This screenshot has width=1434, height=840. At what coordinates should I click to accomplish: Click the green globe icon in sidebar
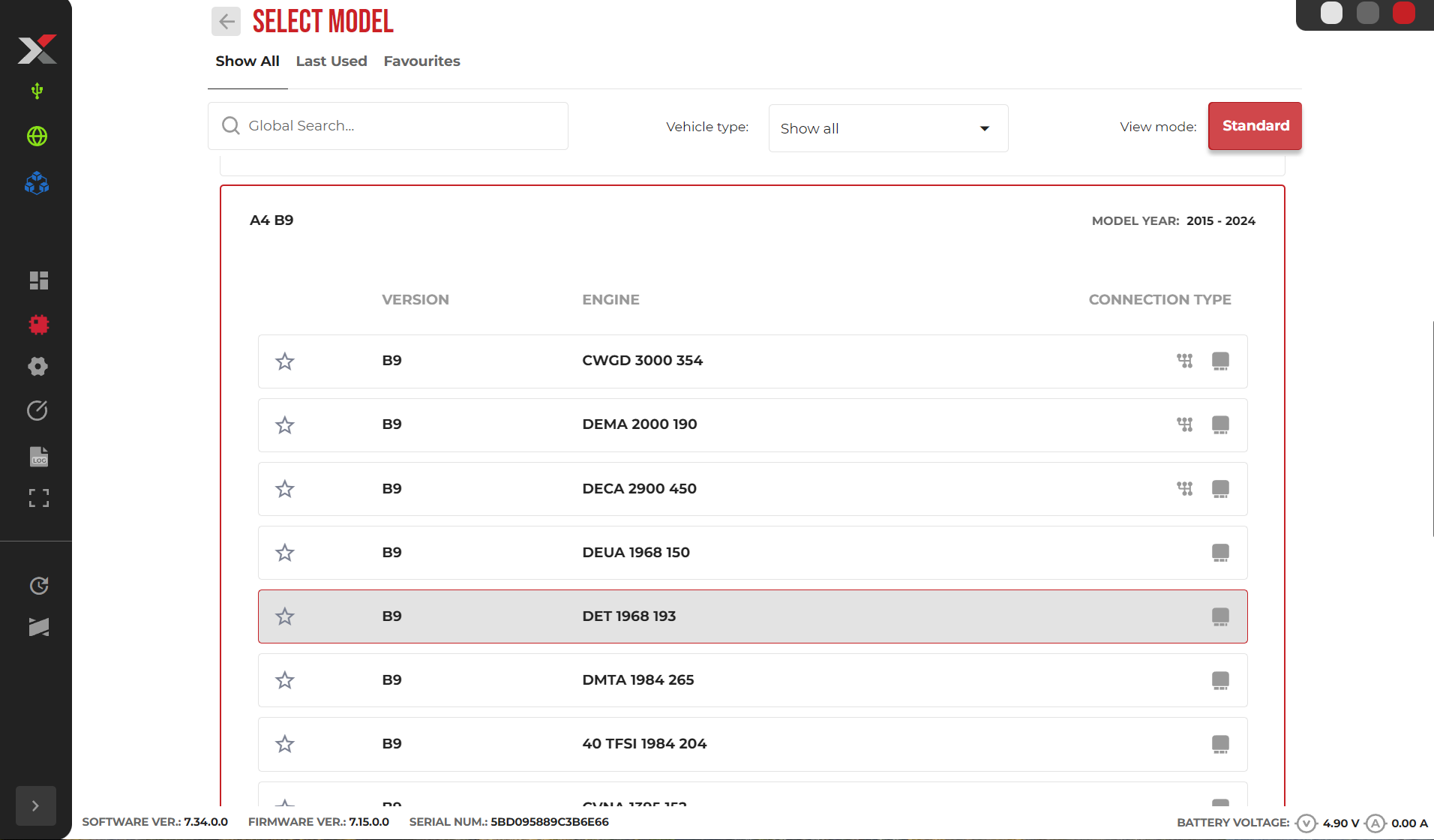[x=37, y=136]
